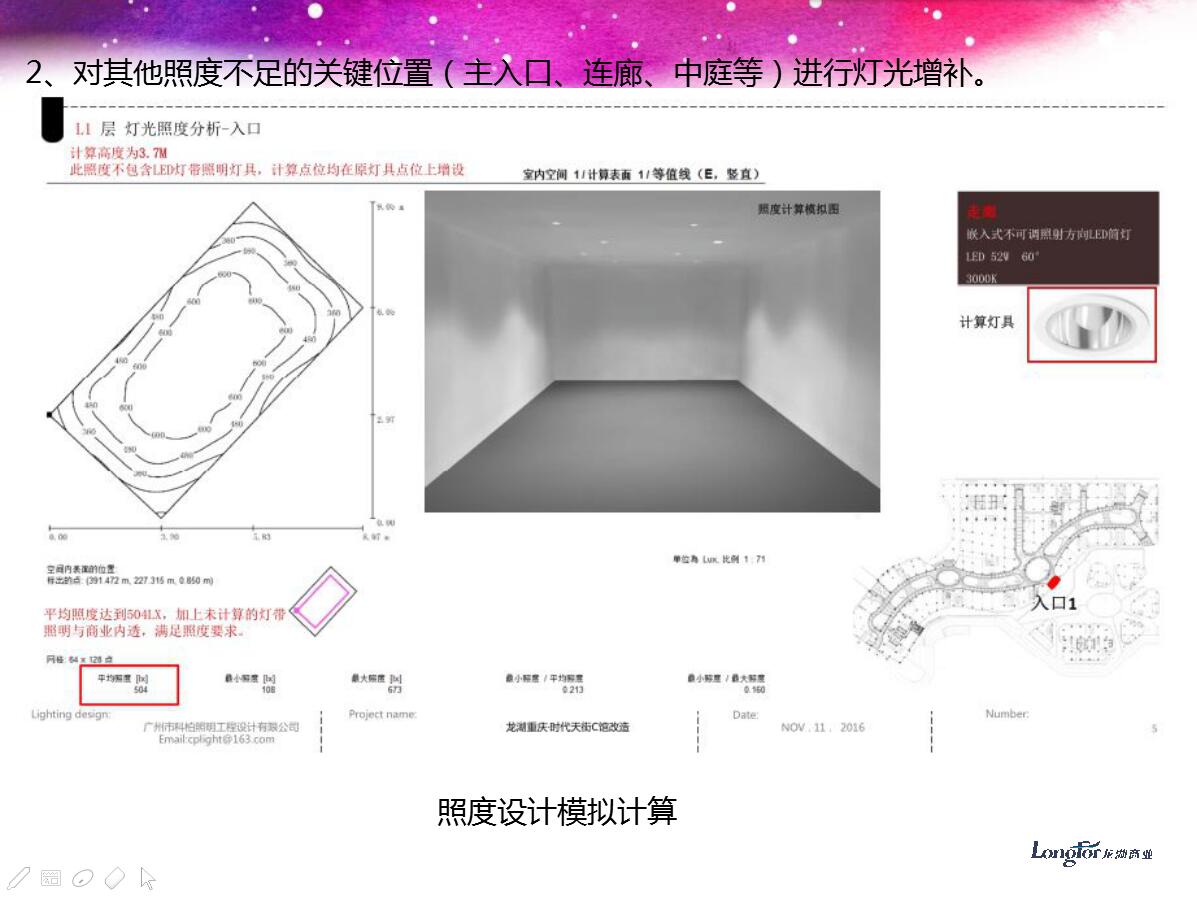Click the cplight@163.com email address
This screenshot has width=1197, height=899.
tap(216, 740)
